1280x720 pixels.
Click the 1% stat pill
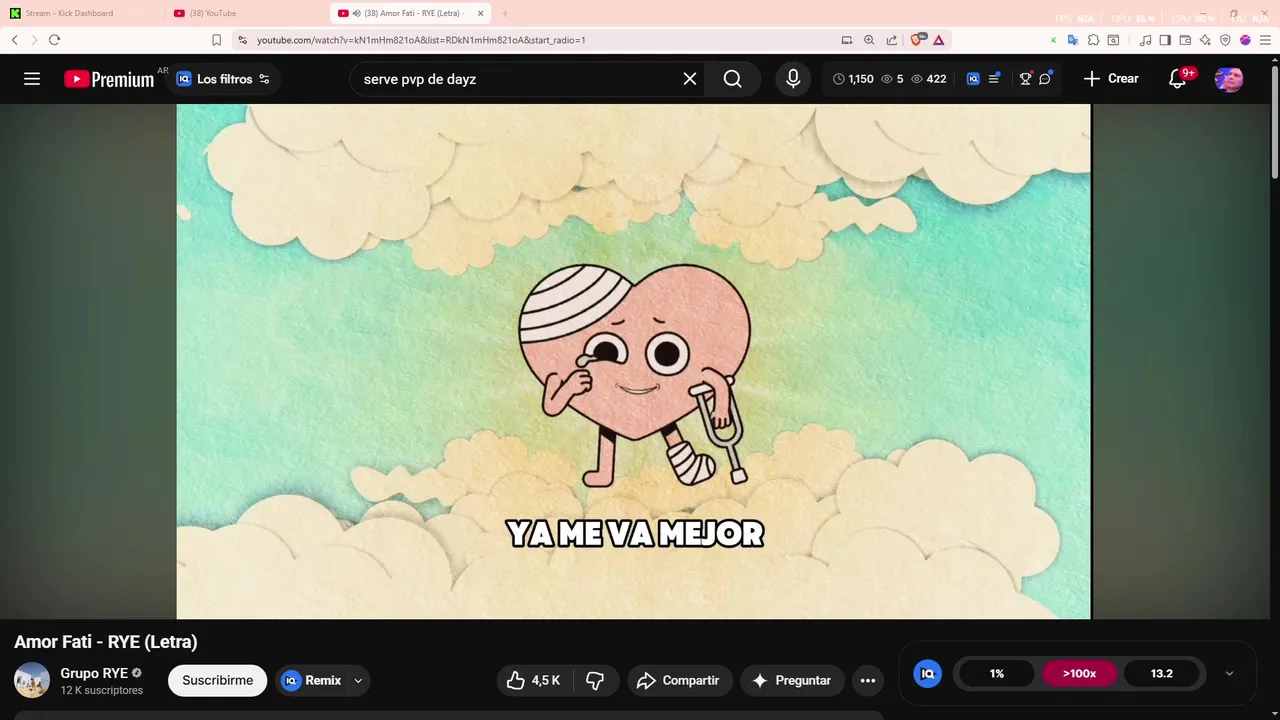pos(997,674)
